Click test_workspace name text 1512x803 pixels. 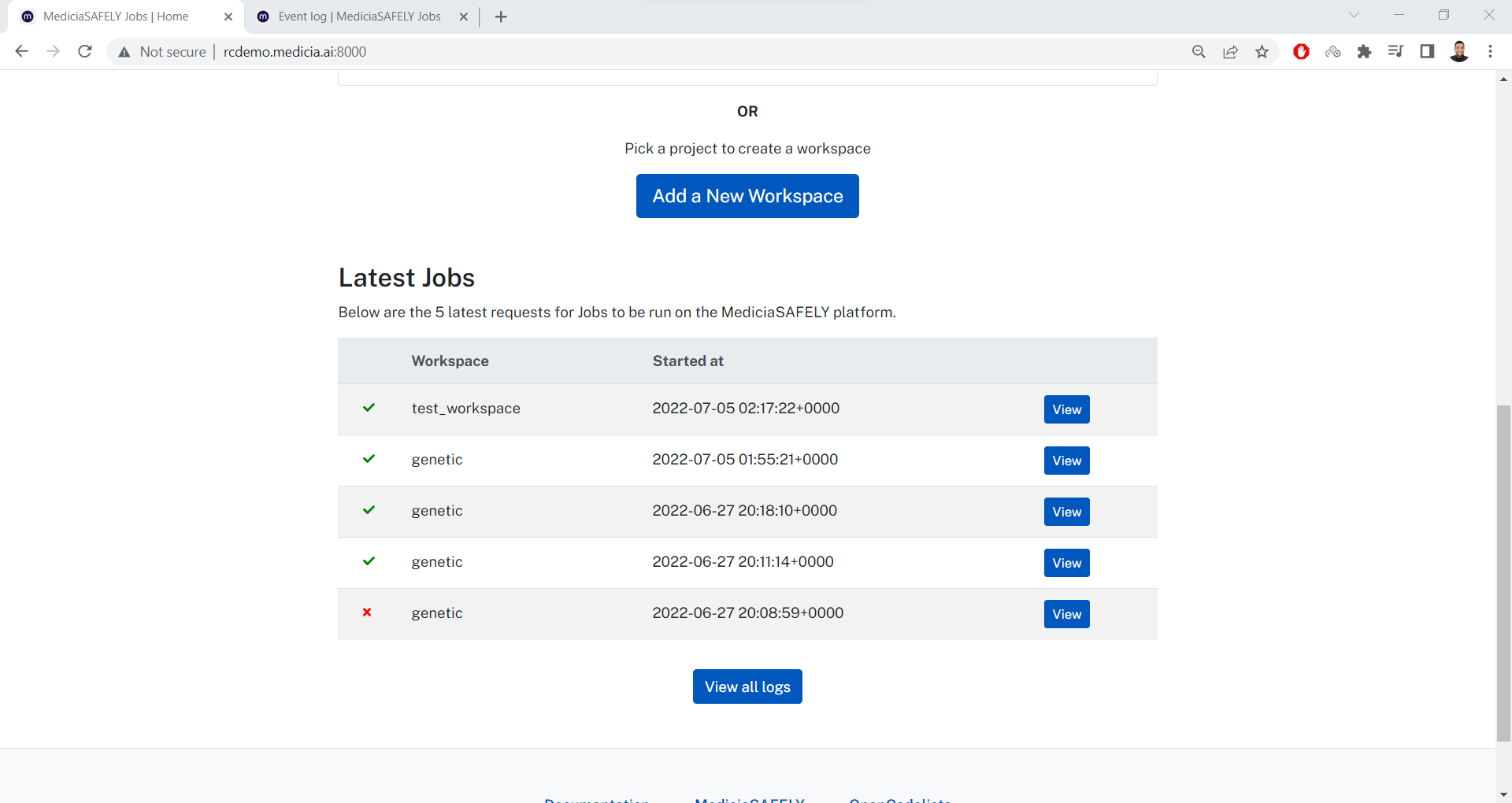(x=465, y=409)
